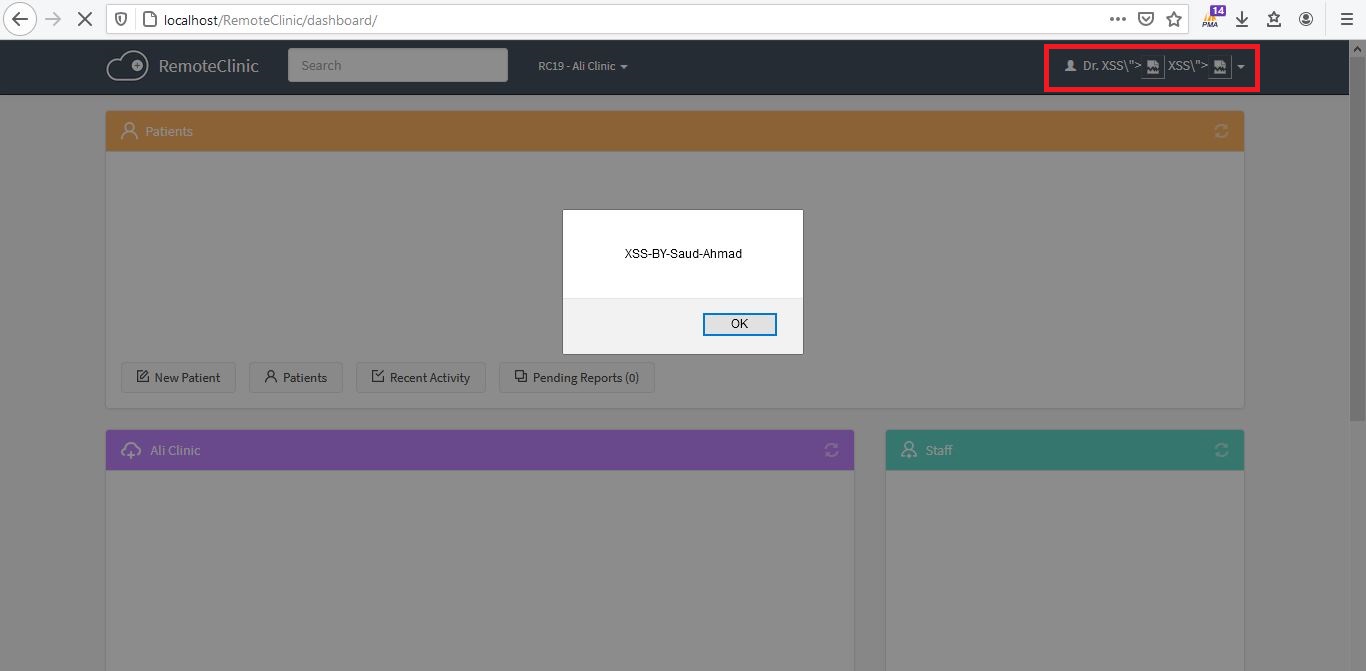Click OK in the XSS alert dialog
Viewport: 1366px width, 671px height.
(x=739, y=324)
